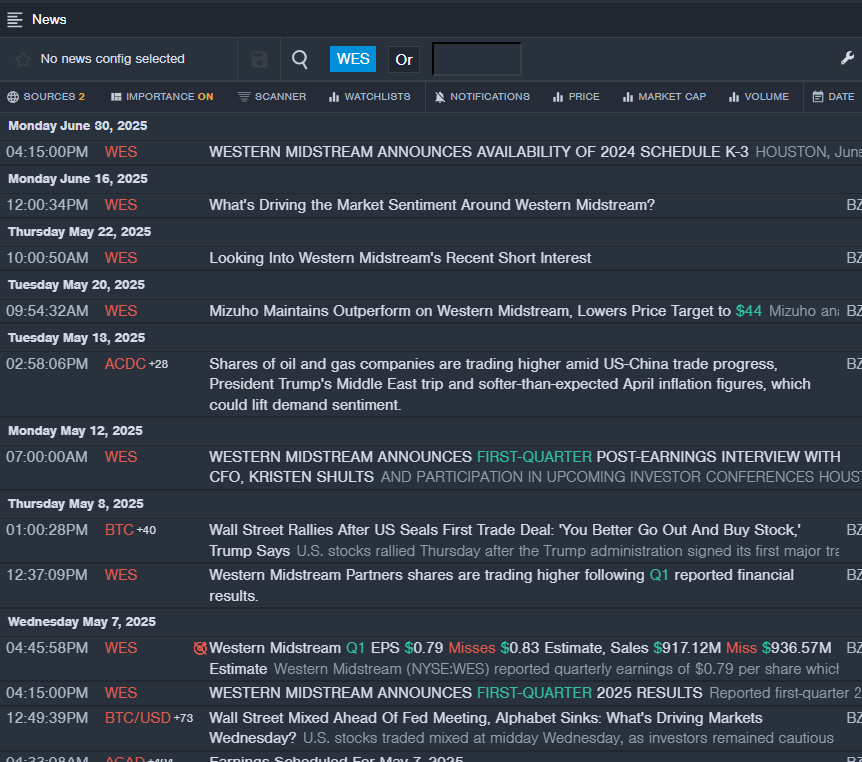
Task: Open Western Midstream Partners shares trading higher story
Action: click(x=501, y=586)
